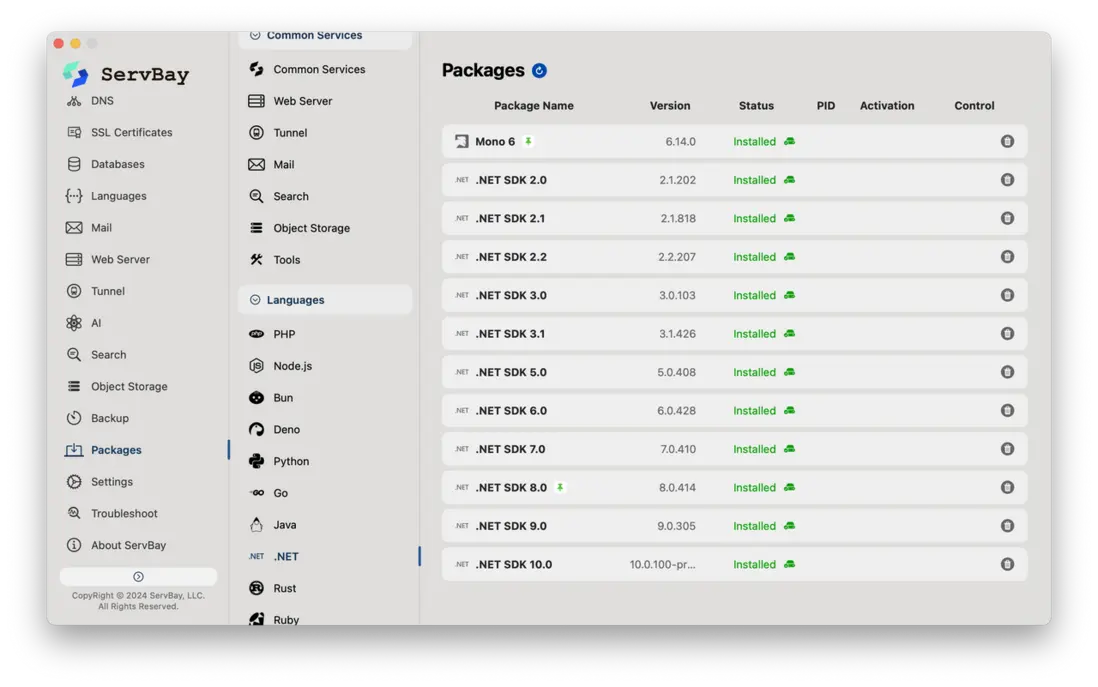The width and height of the screenshot is (1098, 687).
Task: Delete the .NET SDK 10.0 package
Action: pyautogui.click(x=1007, y=564)
